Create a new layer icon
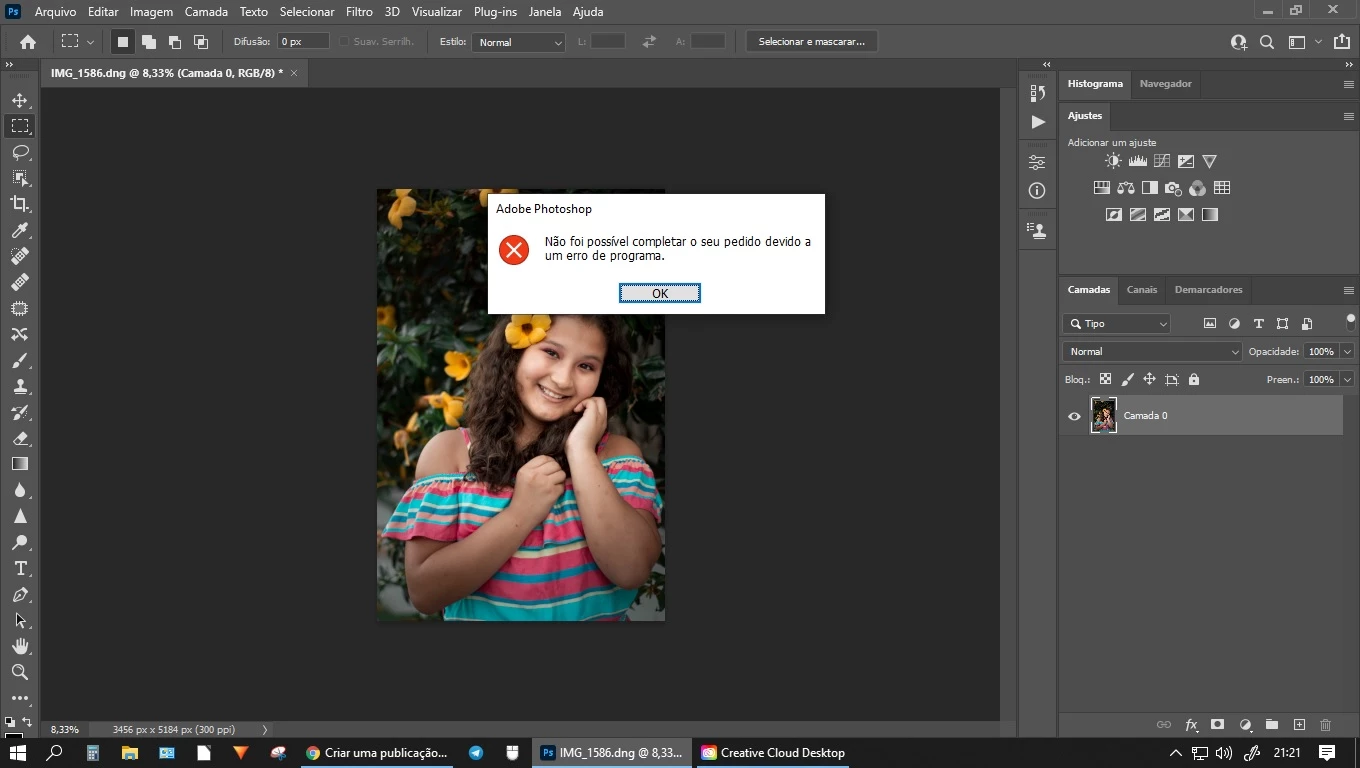Image resolution: width=1360 pixels, height=768 pixels. point(1299,725)
